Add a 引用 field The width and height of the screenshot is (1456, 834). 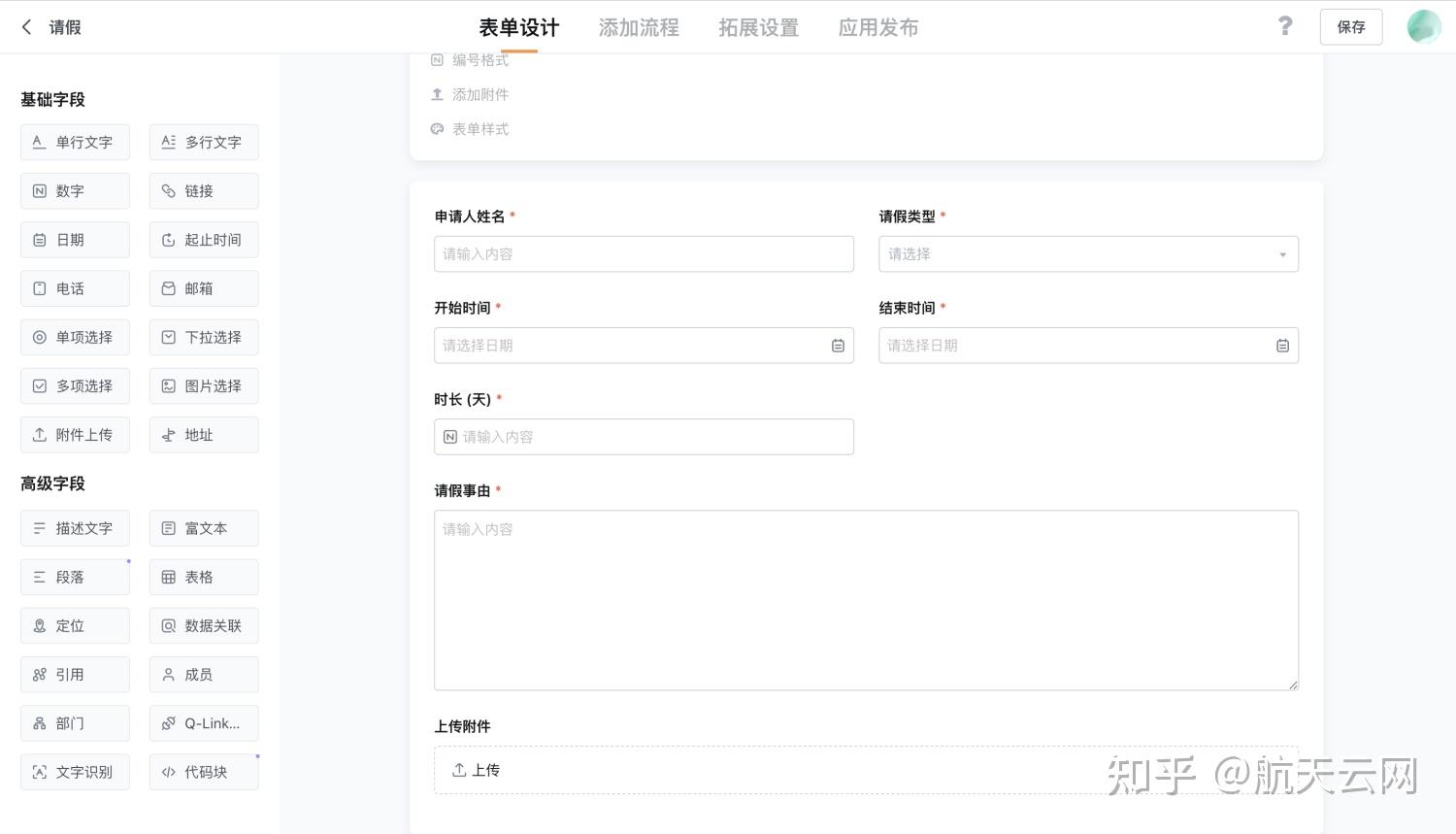coord(75,675)
